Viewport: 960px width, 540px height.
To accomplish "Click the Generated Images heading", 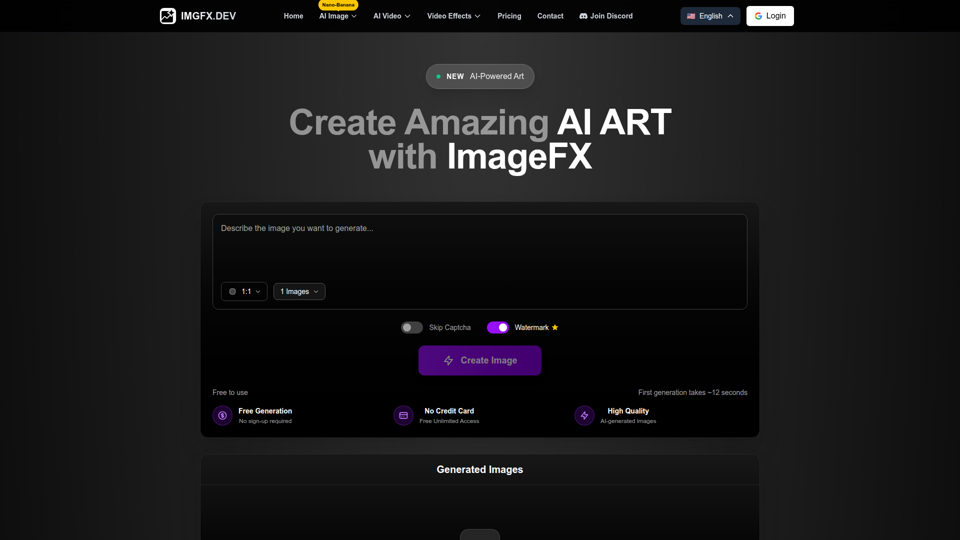I will (x=480, y=470).
